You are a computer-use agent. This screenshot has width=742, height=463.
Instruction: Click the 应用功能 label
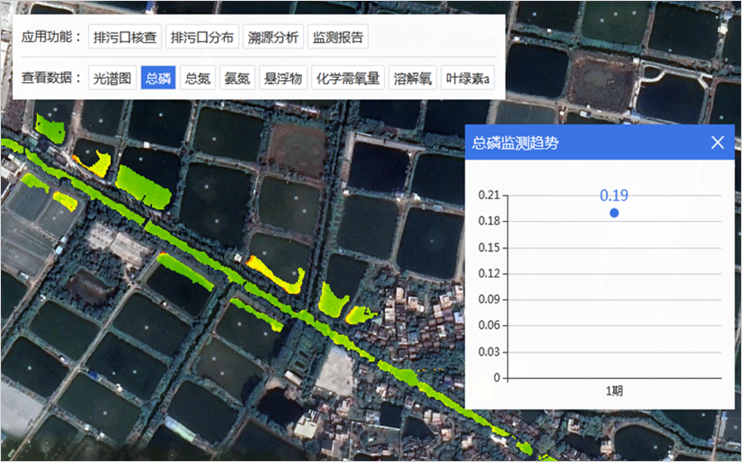tap(51, 37)
